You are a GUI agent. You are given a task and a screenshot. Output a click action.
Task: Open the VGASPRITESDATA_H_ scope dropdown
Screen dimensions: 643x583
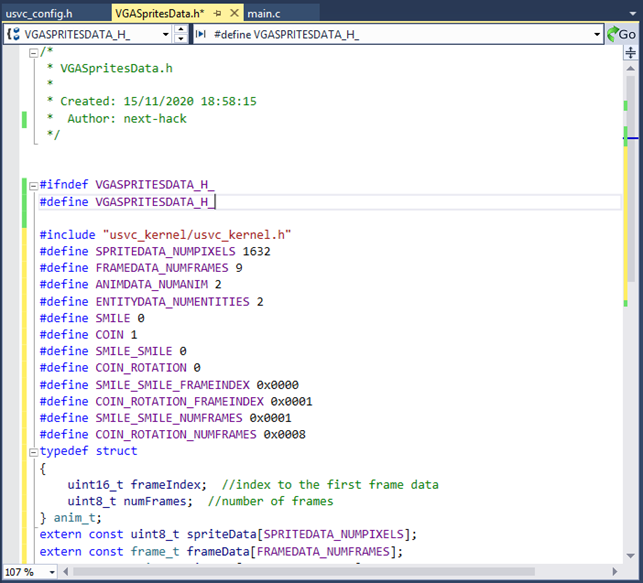click(166, 34)
